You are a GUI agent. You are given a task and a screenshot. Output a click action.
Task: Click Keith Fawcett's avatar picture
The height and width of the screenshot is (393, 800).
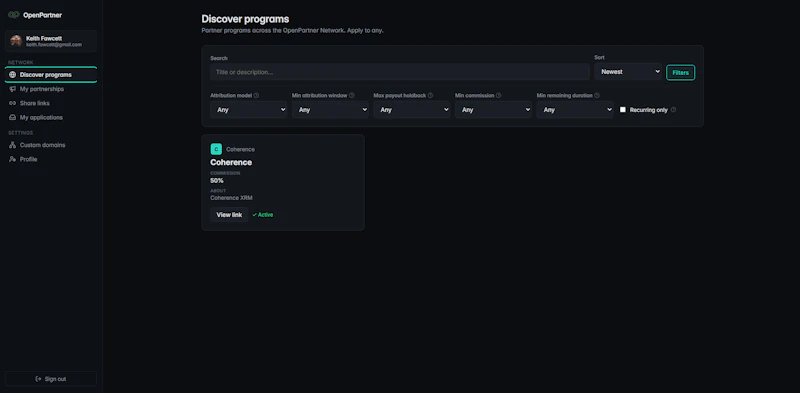(16, 41)
